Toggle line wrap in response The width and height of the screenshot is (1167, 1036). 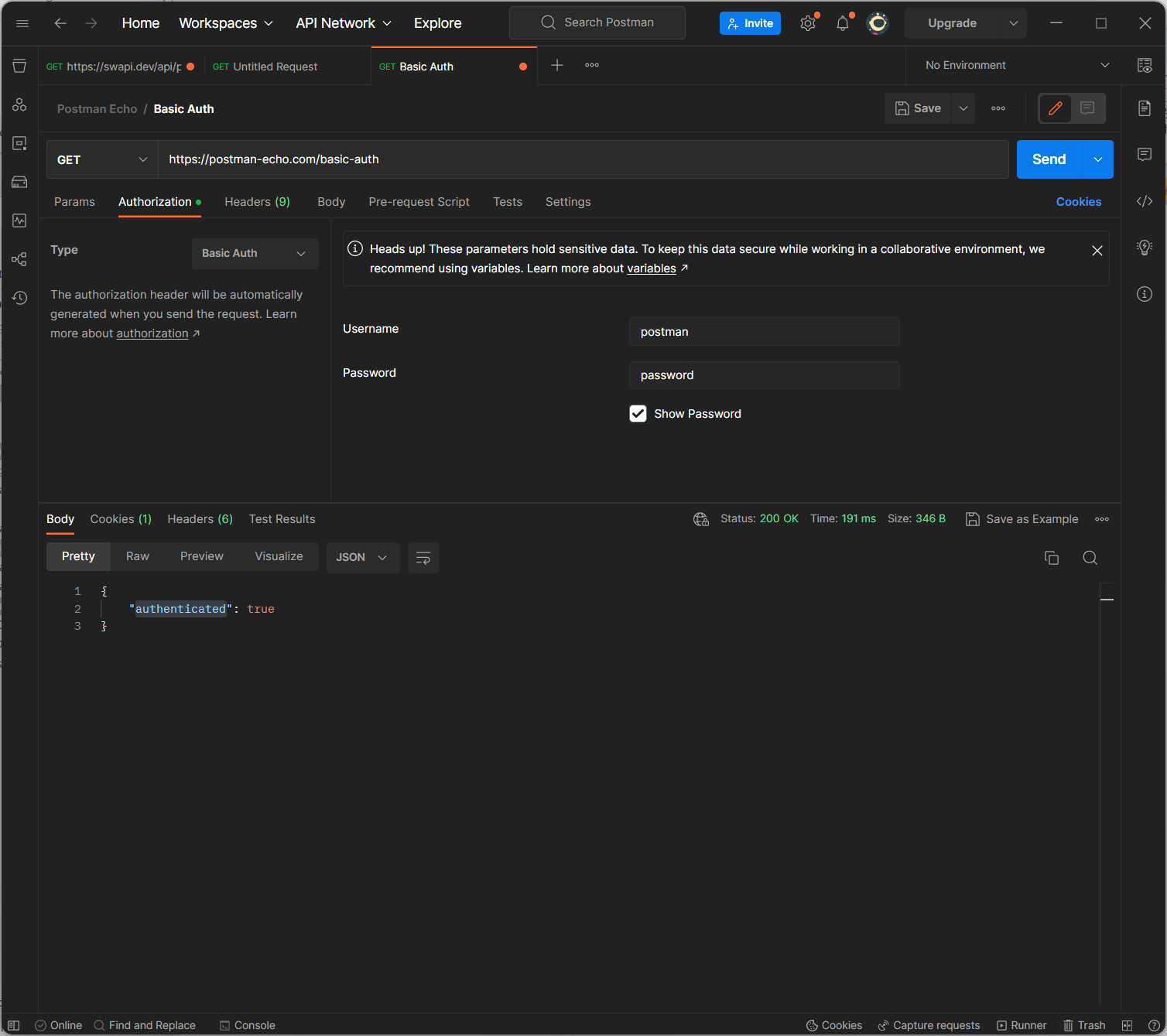[423, 558]
